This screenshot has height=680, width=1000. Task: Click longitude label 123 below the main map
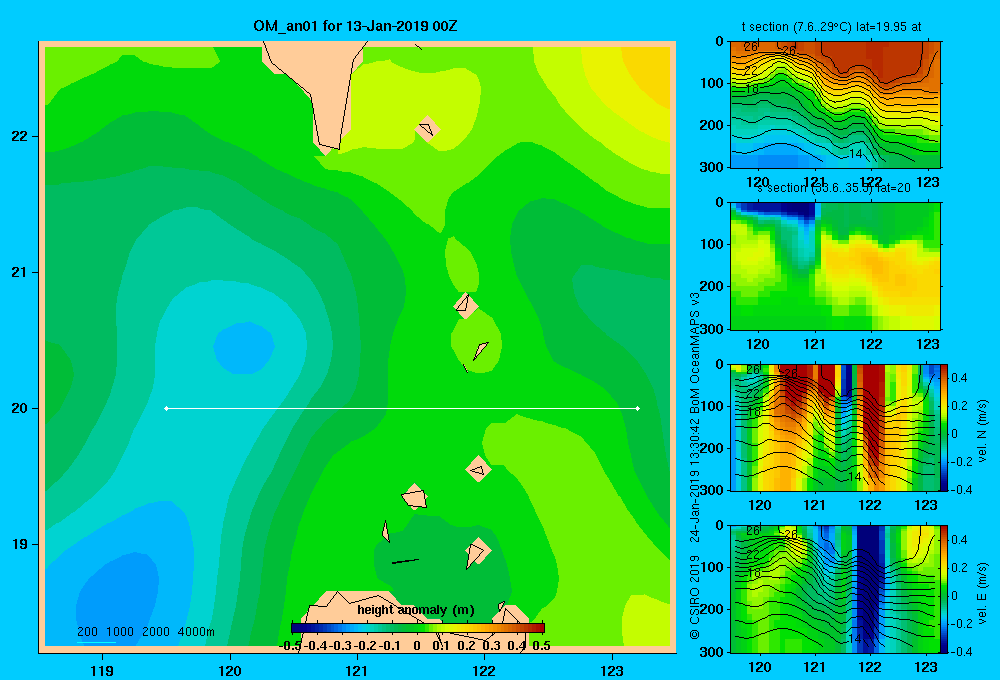pos(612,670)
